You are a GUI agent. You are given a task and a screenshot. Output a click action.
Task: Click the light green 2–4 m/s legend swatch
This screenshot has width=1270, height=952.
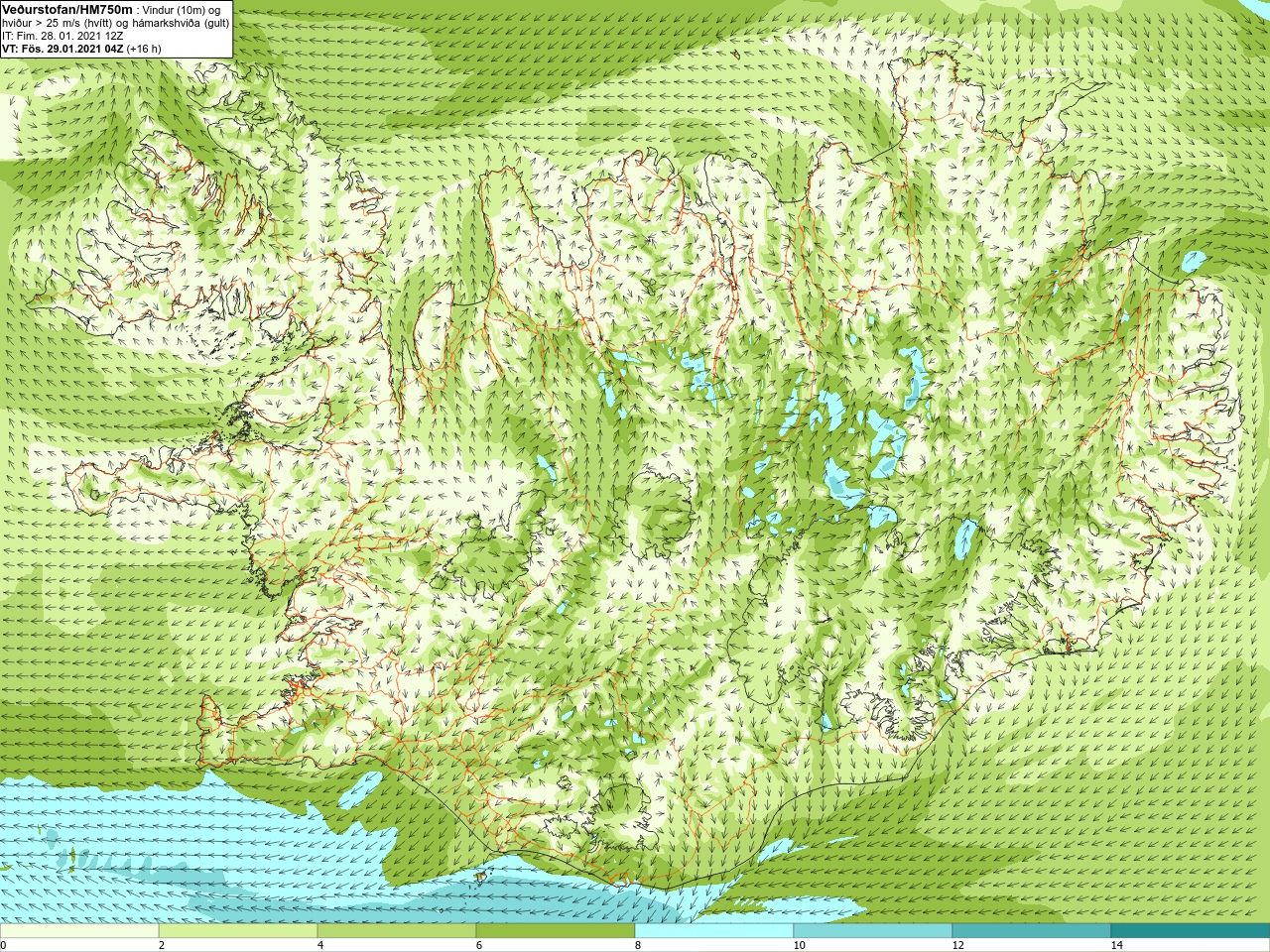pos(238,931)
